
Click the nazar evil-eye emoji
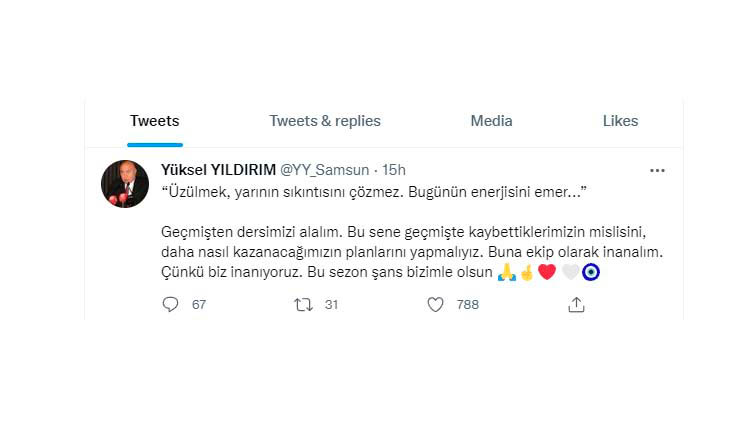click(591, 272)
